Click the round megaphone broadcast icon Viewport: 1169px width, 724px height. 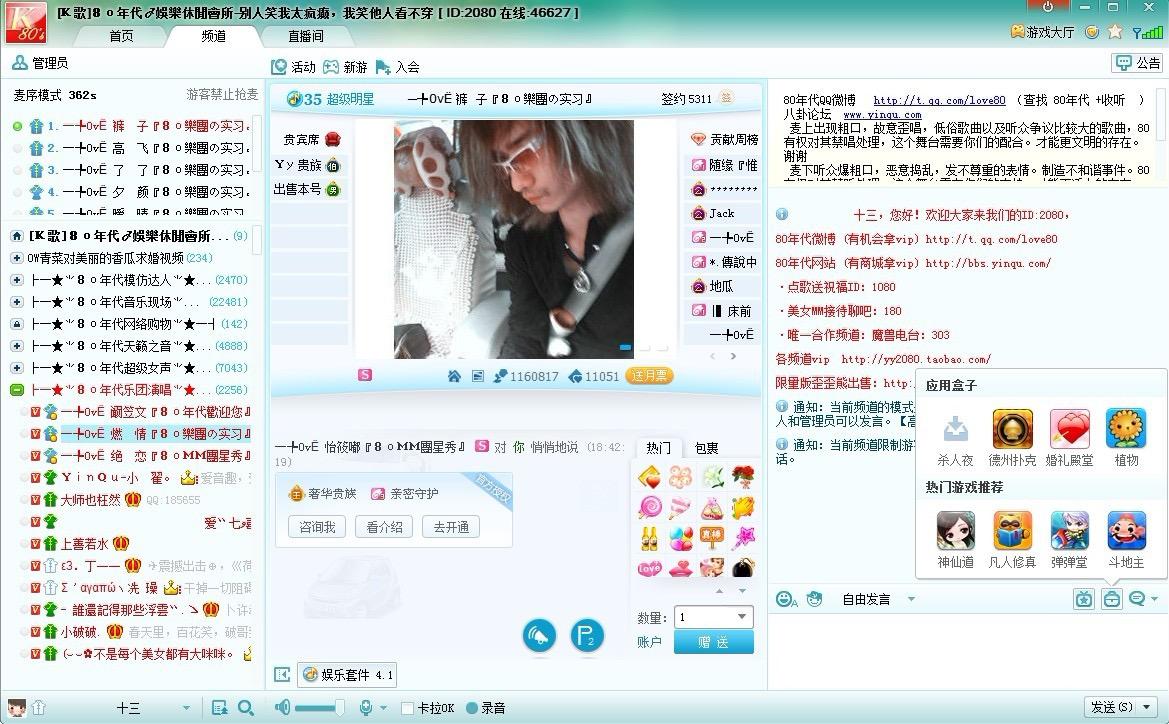pos(539,636)
